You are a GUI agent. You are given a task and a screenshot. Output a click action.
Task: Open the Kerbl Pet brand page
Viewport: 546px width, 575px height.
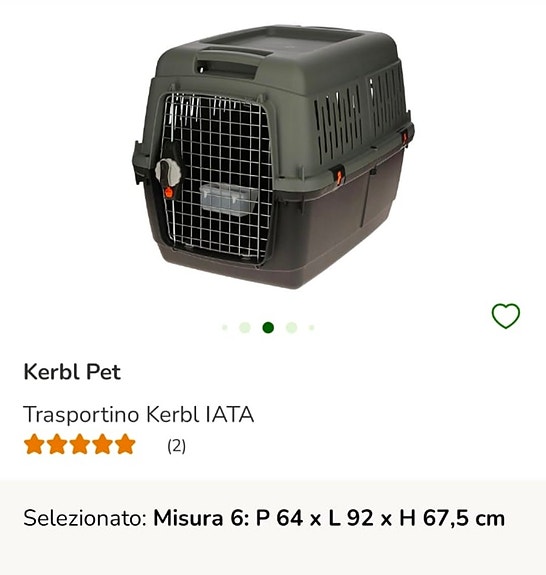pos(72,372)
